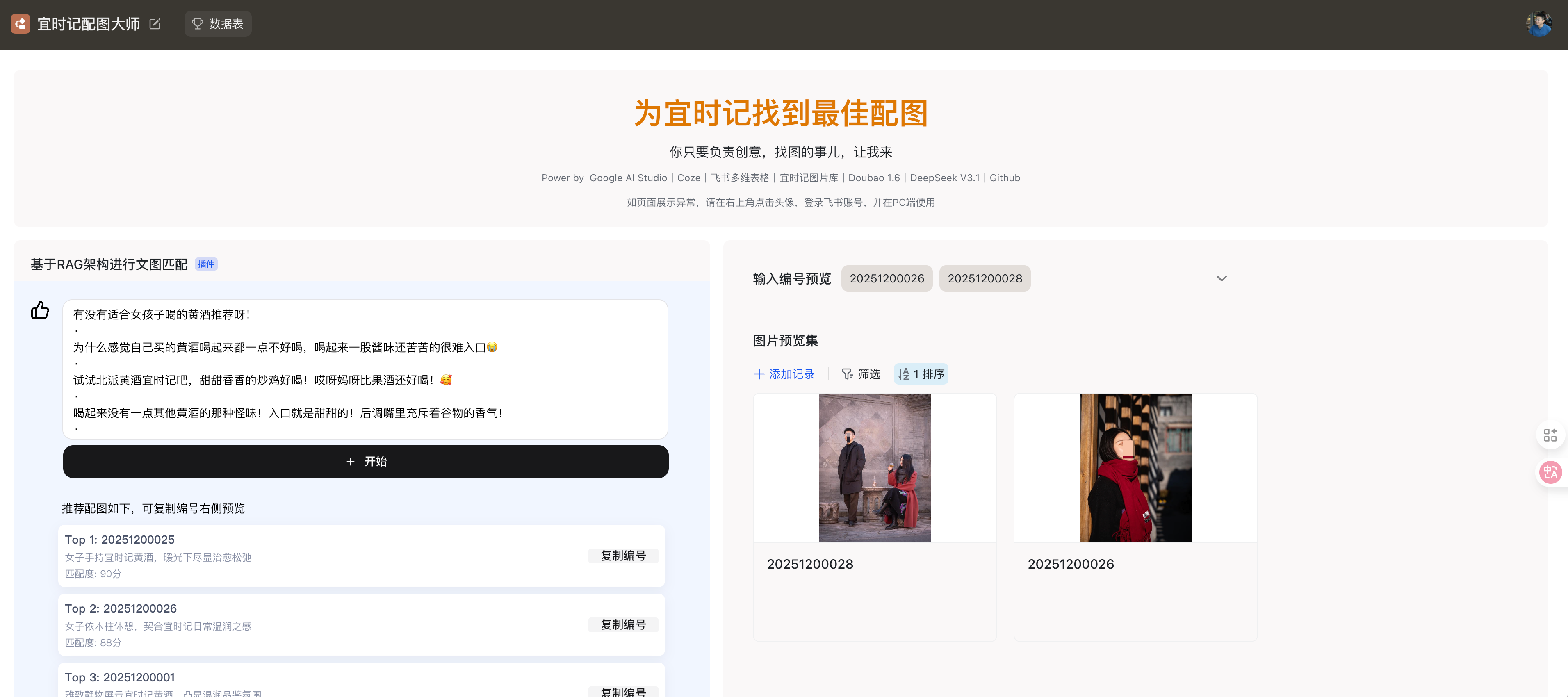Copy the ID for Top 1 result
The width and height of the screenshot is (1568, 697).
coord(623,556)
